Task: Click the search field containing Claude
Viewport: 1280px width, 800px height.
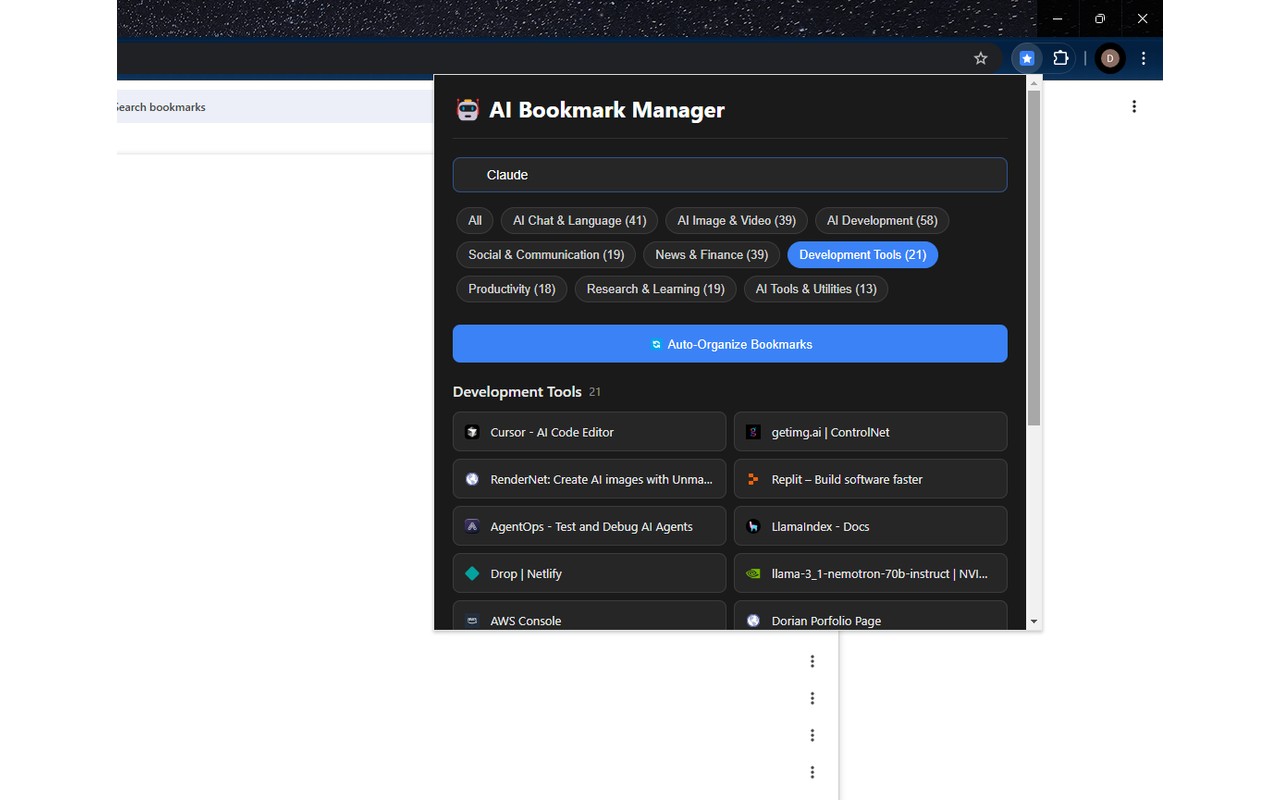Action: pyautogui.click(x=730, y=175)
